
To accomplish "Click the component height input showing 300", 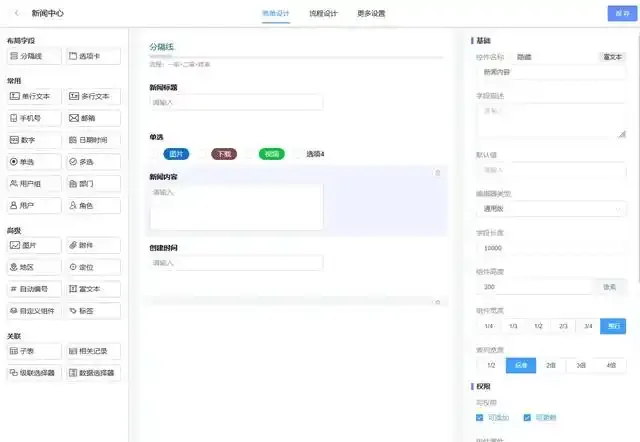I will [534, 287].
